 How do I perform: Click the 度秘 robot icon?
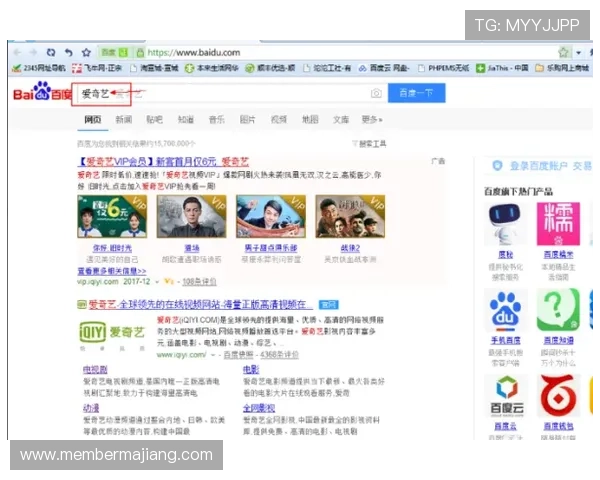[505, 224]
